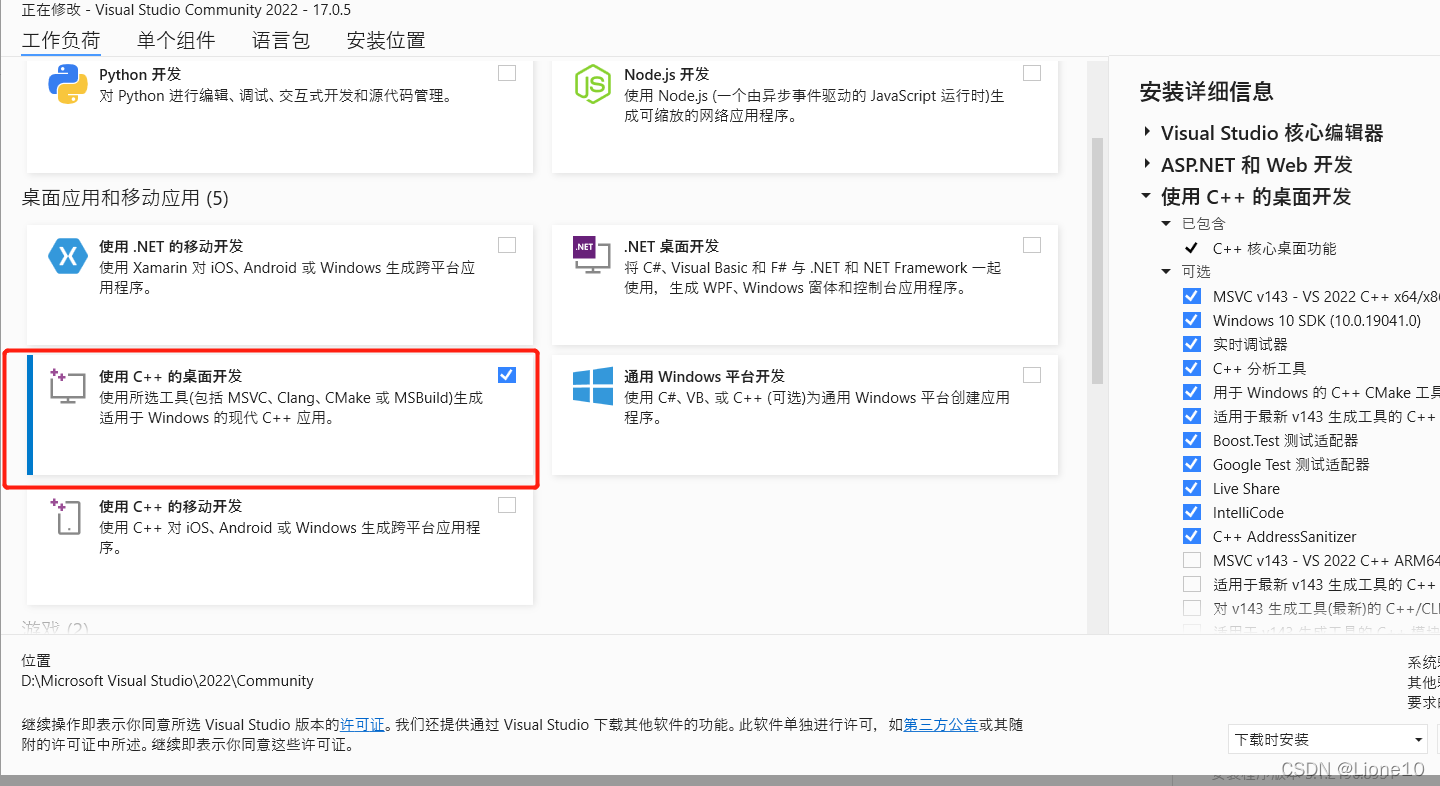
Task: Select the 使用 C++ 的移动开发 workload card
Action: tap(280, 545)
